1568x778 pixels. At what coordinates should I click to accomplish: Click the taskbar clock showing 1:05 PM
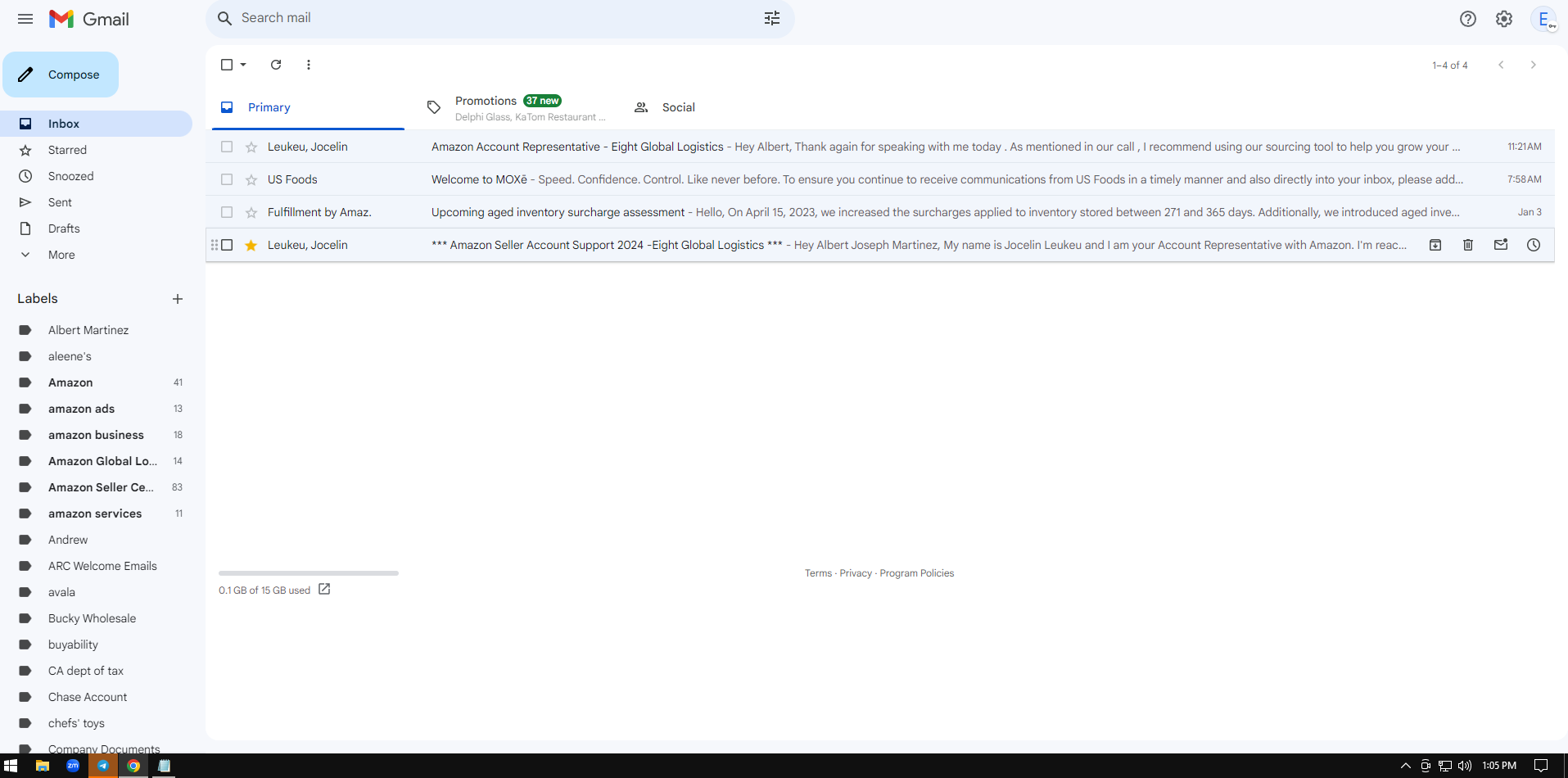1499,766
